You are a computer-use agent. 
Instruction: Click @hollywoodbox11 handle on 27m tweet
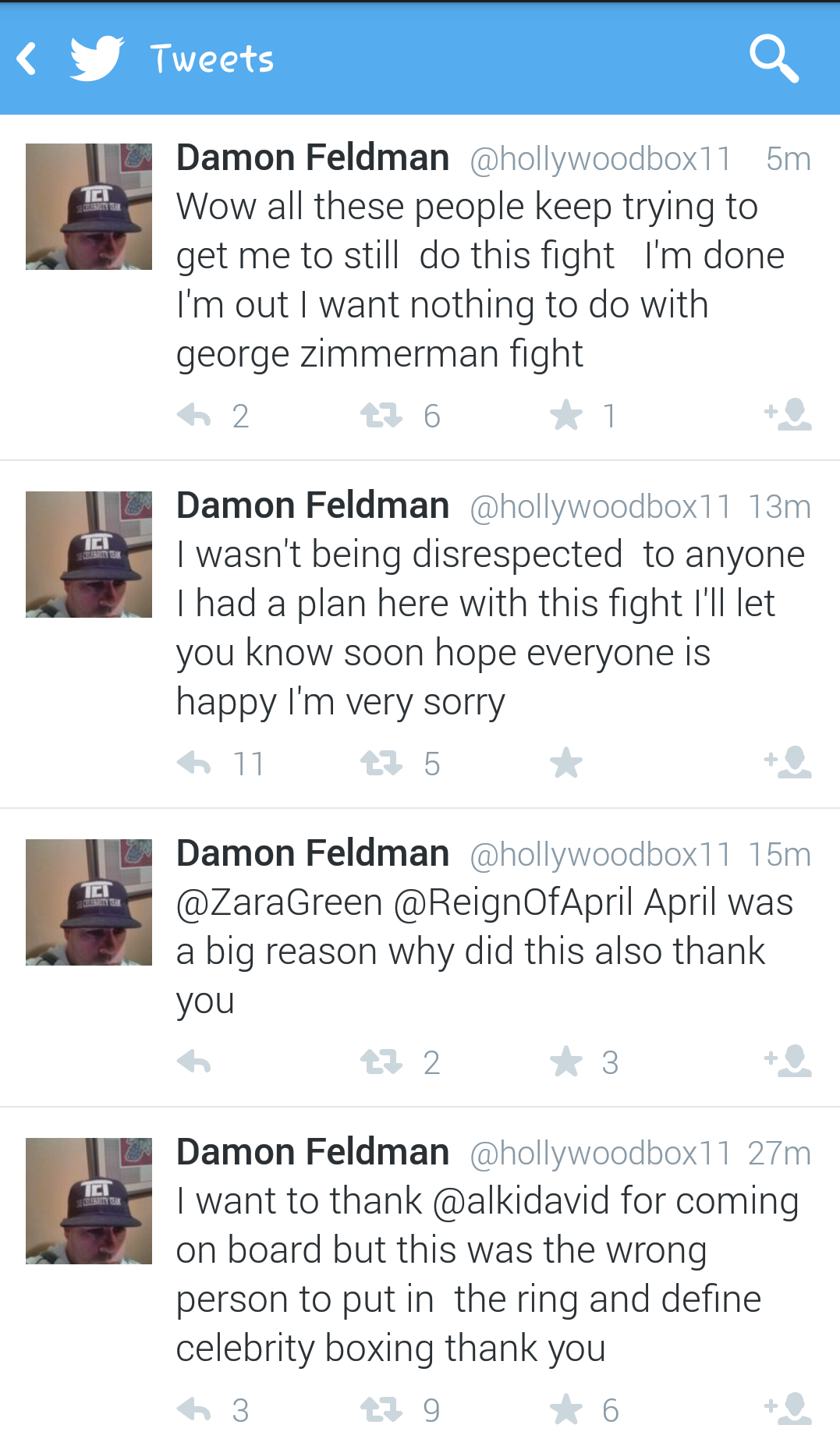[x=601, y=1154]
